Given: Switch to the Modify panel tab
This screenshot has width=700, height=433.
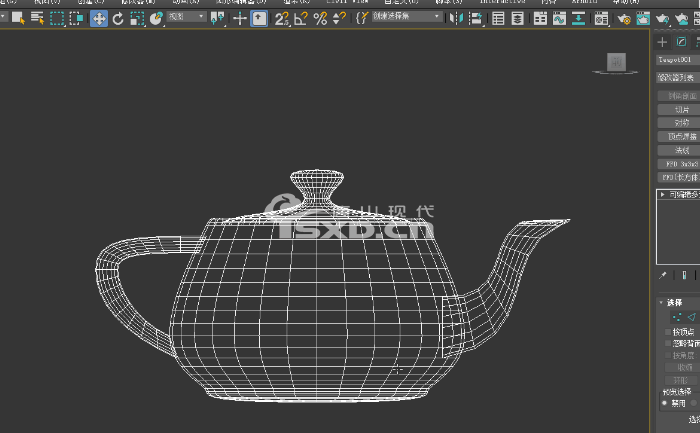Looking at the screenshot, I should (681, 42).
